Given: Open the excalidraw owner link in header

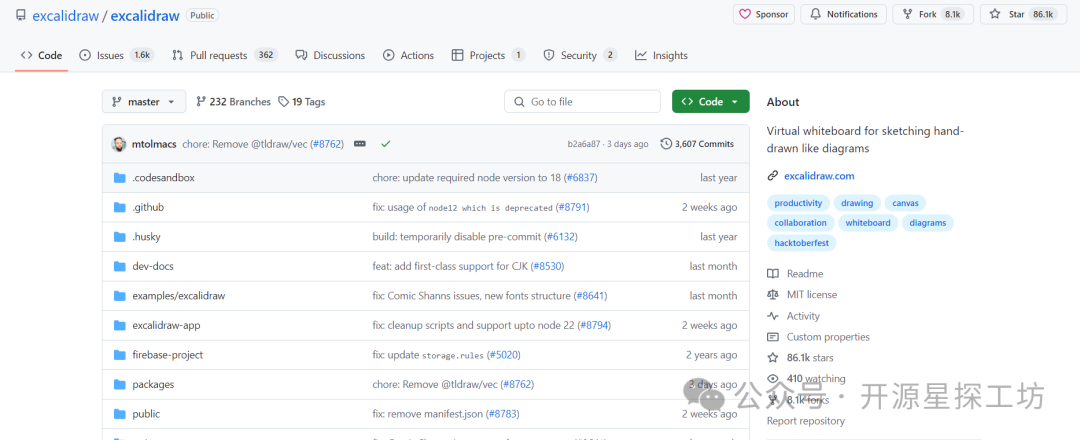Looking at the screenshot, I should point(65,15).
